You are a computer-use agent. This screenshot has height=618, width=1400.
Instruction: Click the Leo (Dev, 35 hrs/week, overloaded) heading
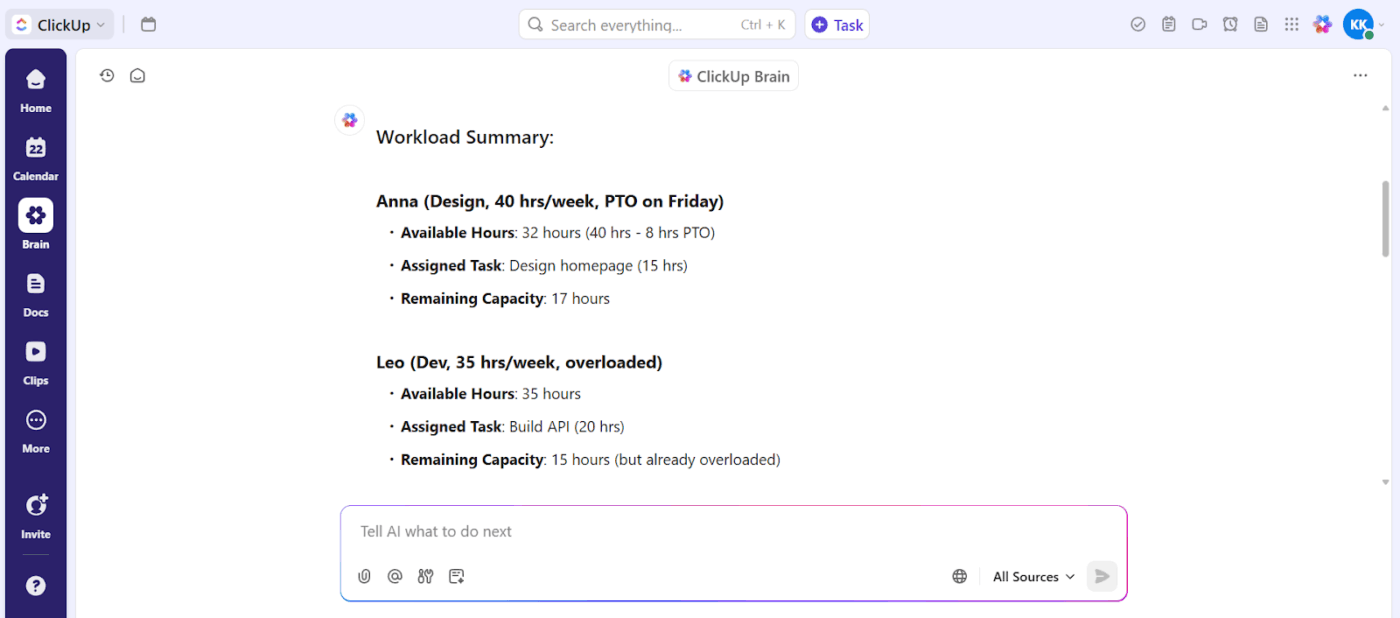(519, 362)
